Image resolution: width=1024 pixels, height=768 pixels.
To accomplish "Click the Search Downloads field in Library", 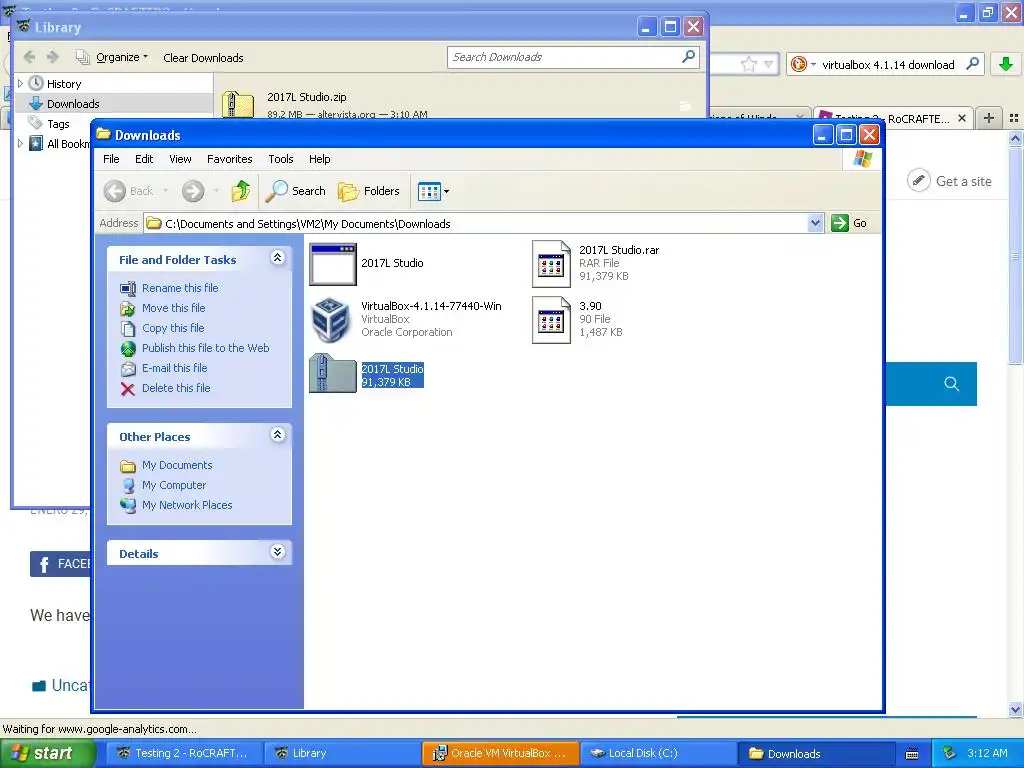I will click(573, 57).
